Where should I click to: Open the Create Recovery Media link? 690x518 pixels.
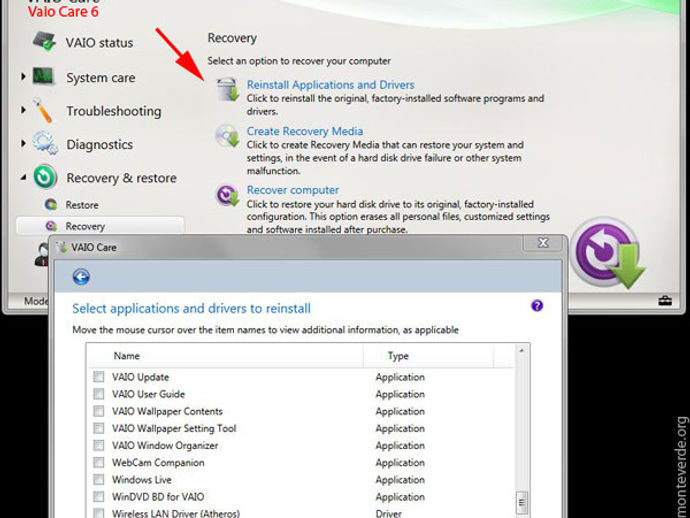(305, 131)
